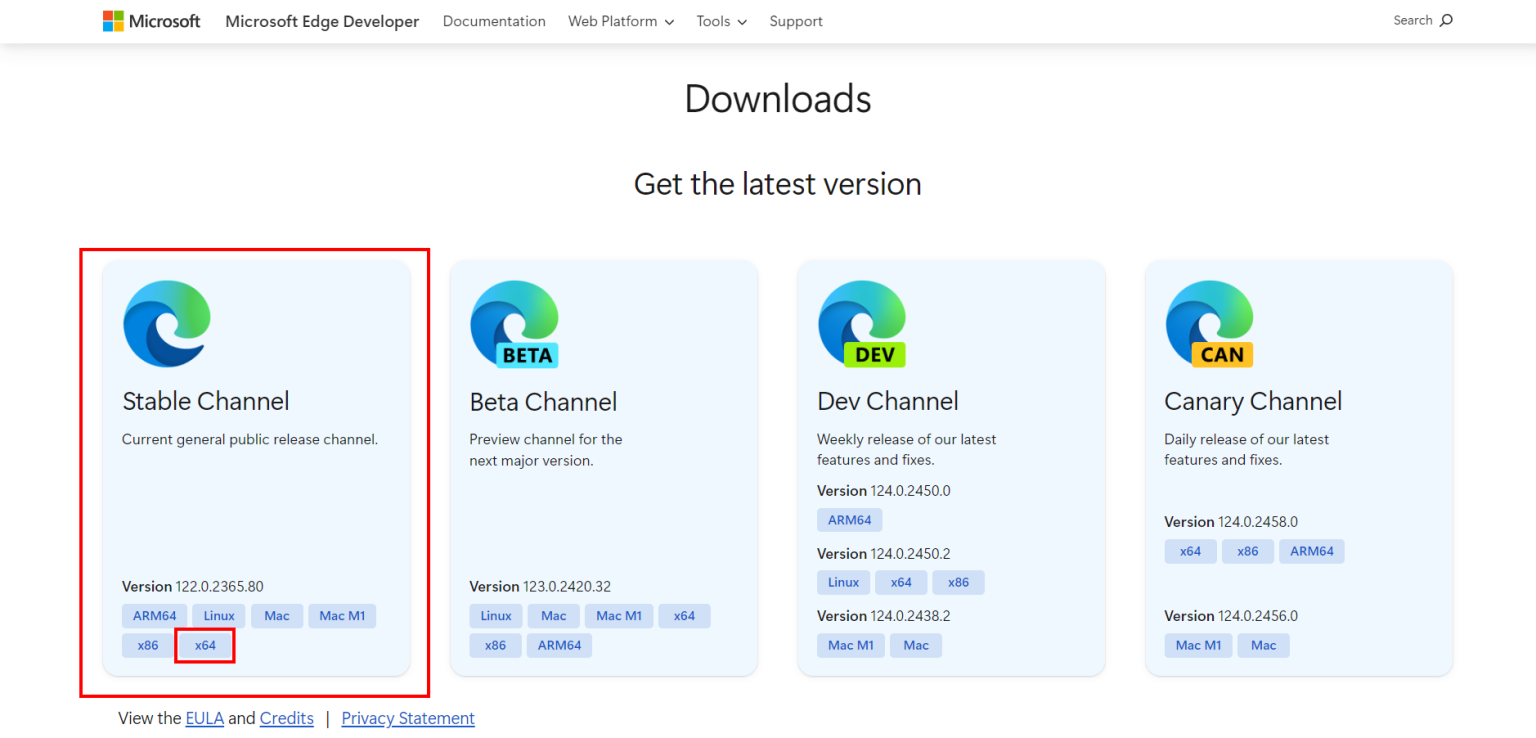Open the Support menu item
This screenshot has height=738, width=1536.
click(x=795, y=21)
